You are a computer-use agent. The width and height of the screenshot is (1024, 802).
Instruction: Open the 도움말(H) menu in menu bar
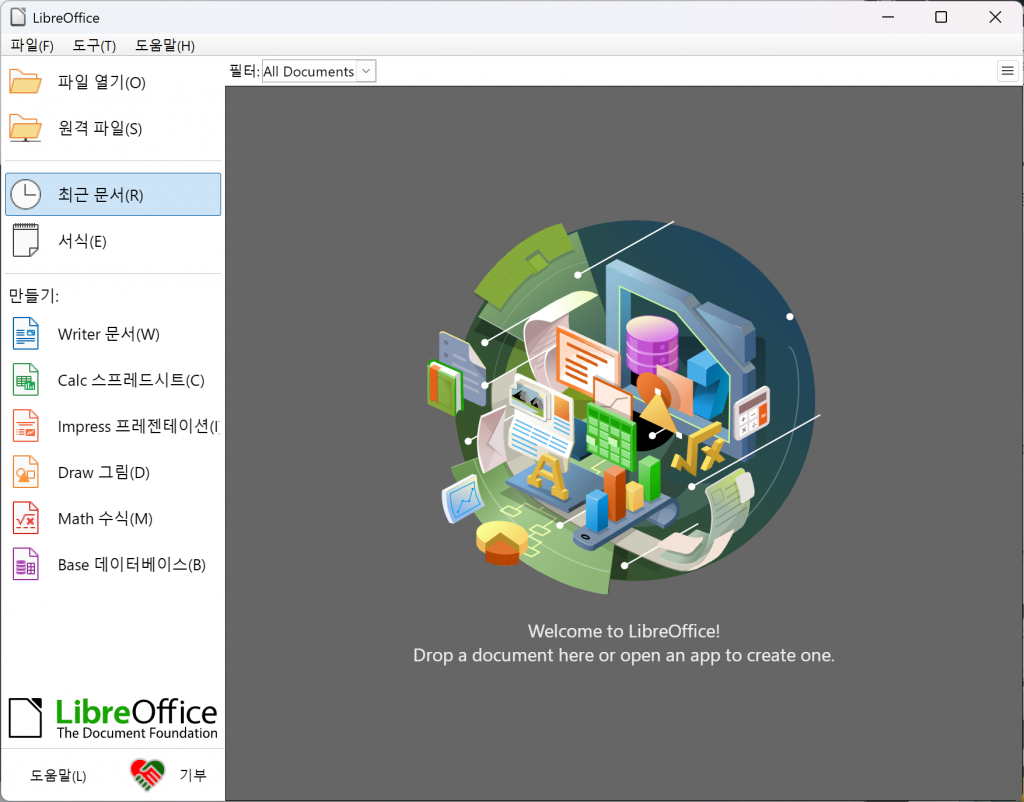[x=165, y=46]
